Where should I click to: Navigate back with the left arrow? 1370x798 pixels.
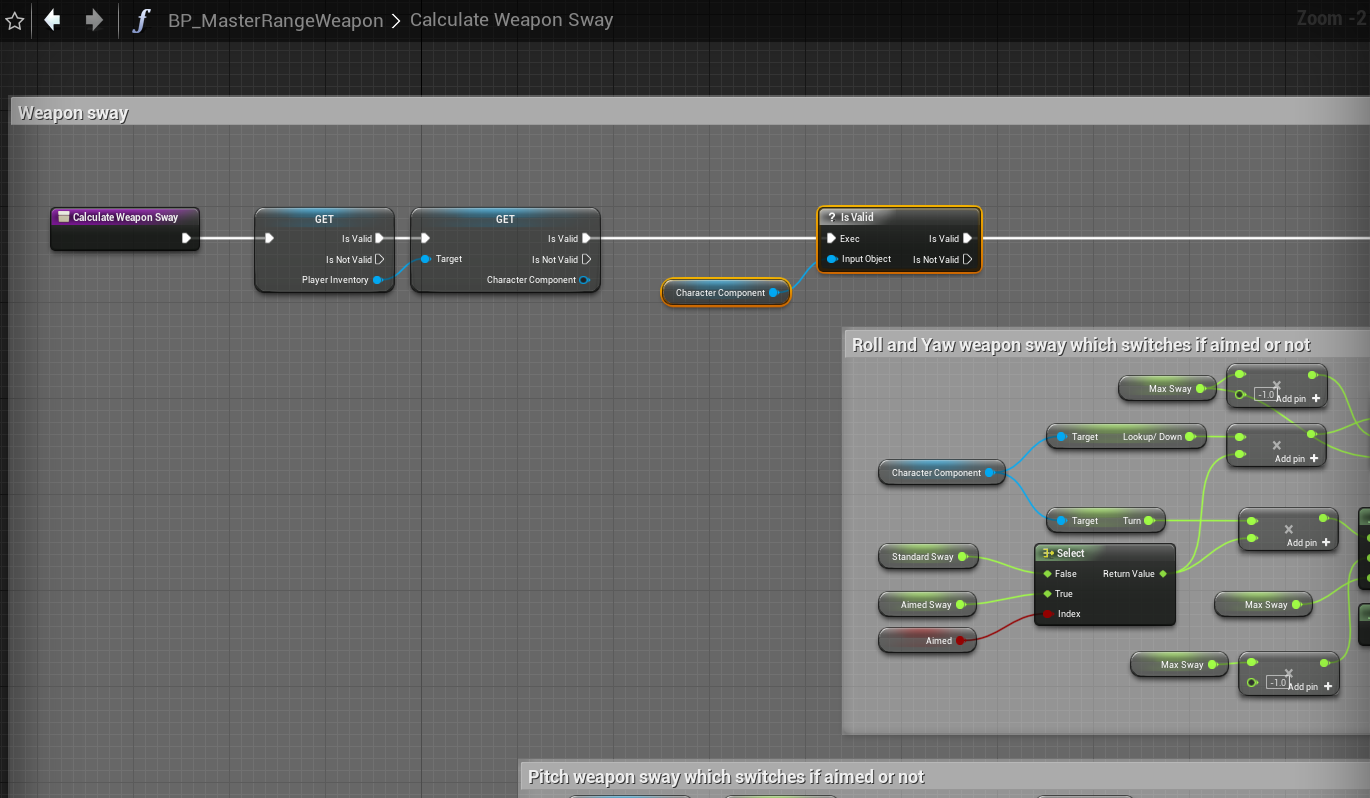52,20
